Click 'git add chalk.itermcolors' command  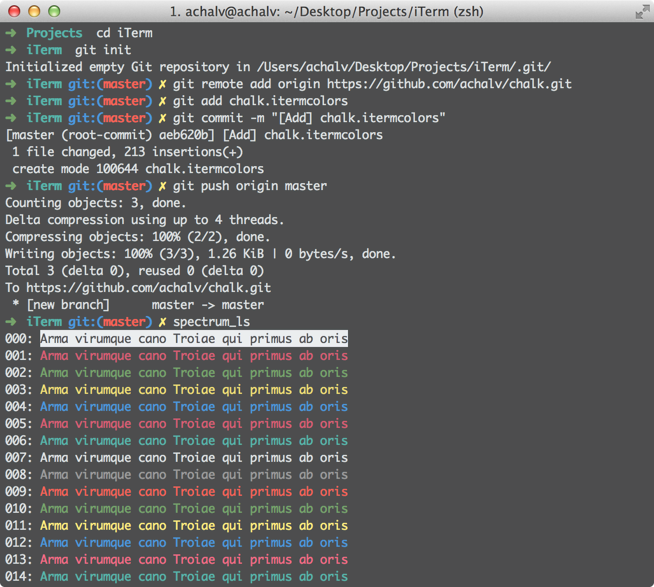tap(260, 101)
